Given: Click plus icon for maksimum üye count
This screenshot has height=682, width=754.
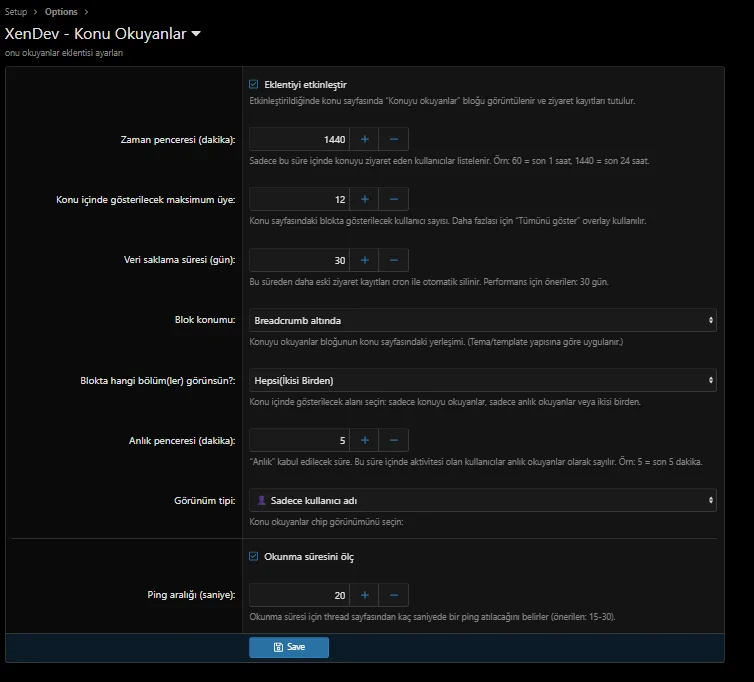Looking at the screenshot, I should pos(364,200).
